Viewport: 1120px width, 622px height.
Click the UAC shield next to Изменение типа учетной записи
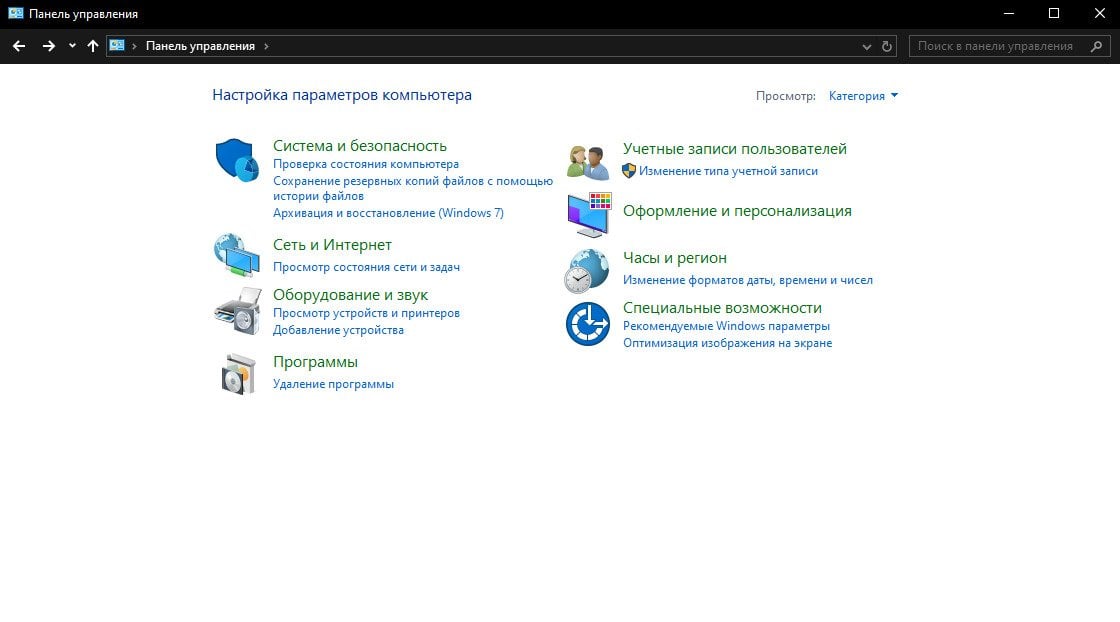[629, 171]
